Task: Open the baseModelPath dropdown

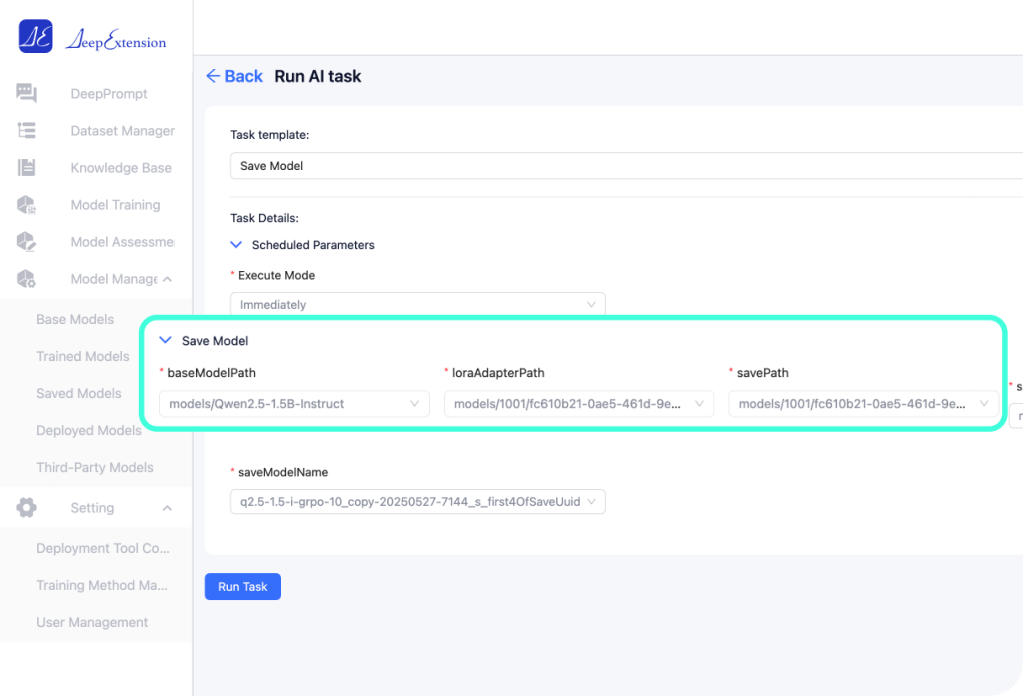Action: tap(293, 404)
